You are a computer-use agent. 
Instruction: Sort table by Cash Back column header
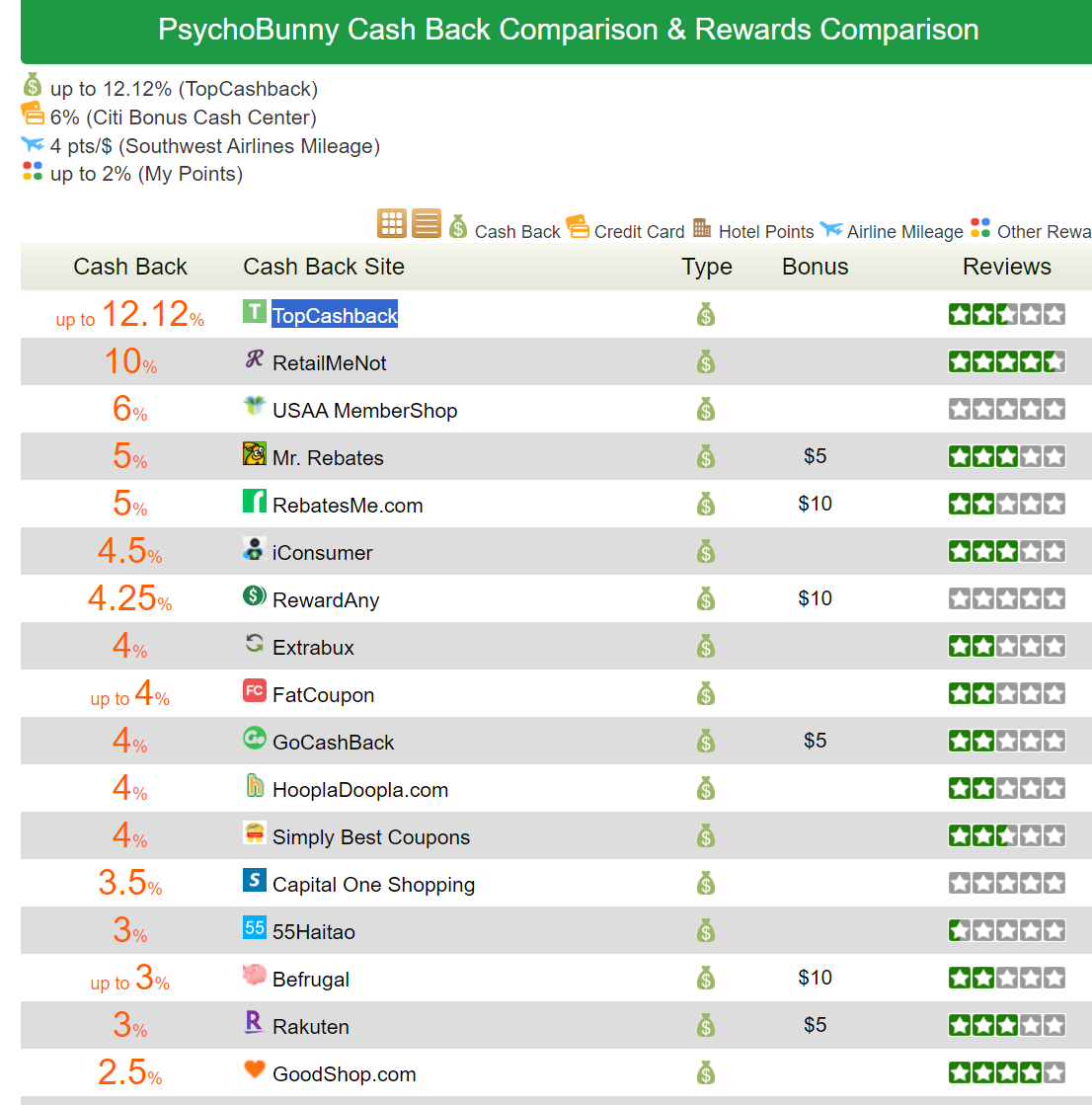coord(130,267)
